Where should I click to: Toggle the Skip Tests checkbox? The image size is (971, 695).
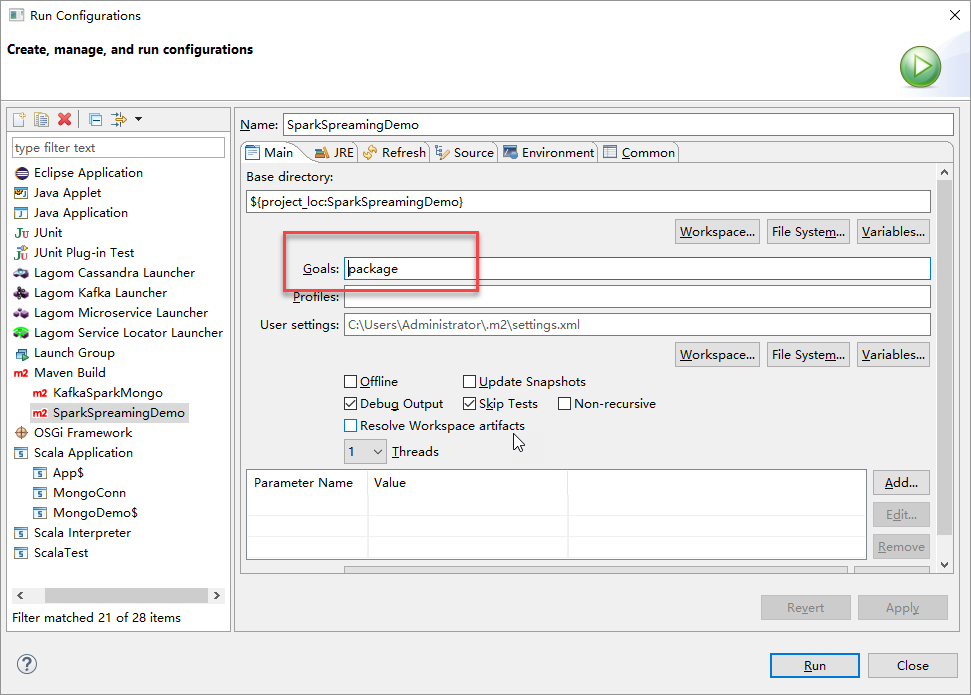(x=470, y=404)
